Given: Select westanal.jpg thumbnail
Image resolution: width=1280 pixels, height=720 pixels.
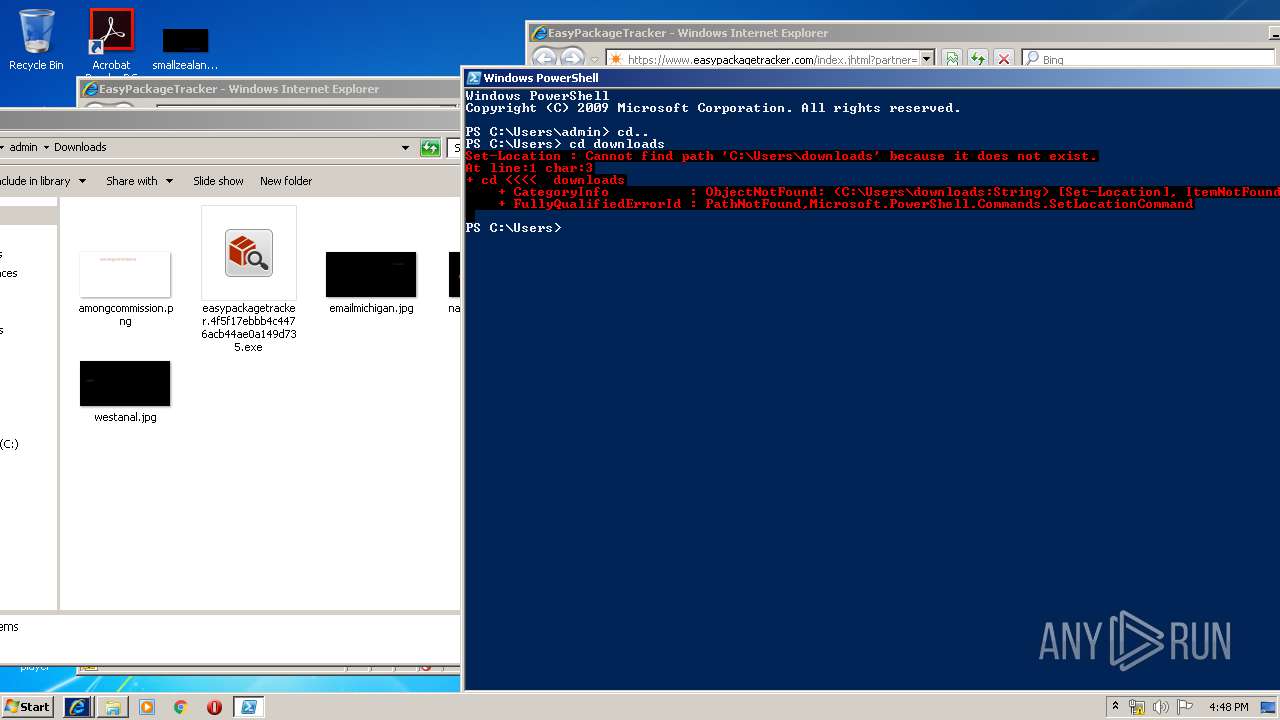Looking at the screenshot, I should click(125, 383).
